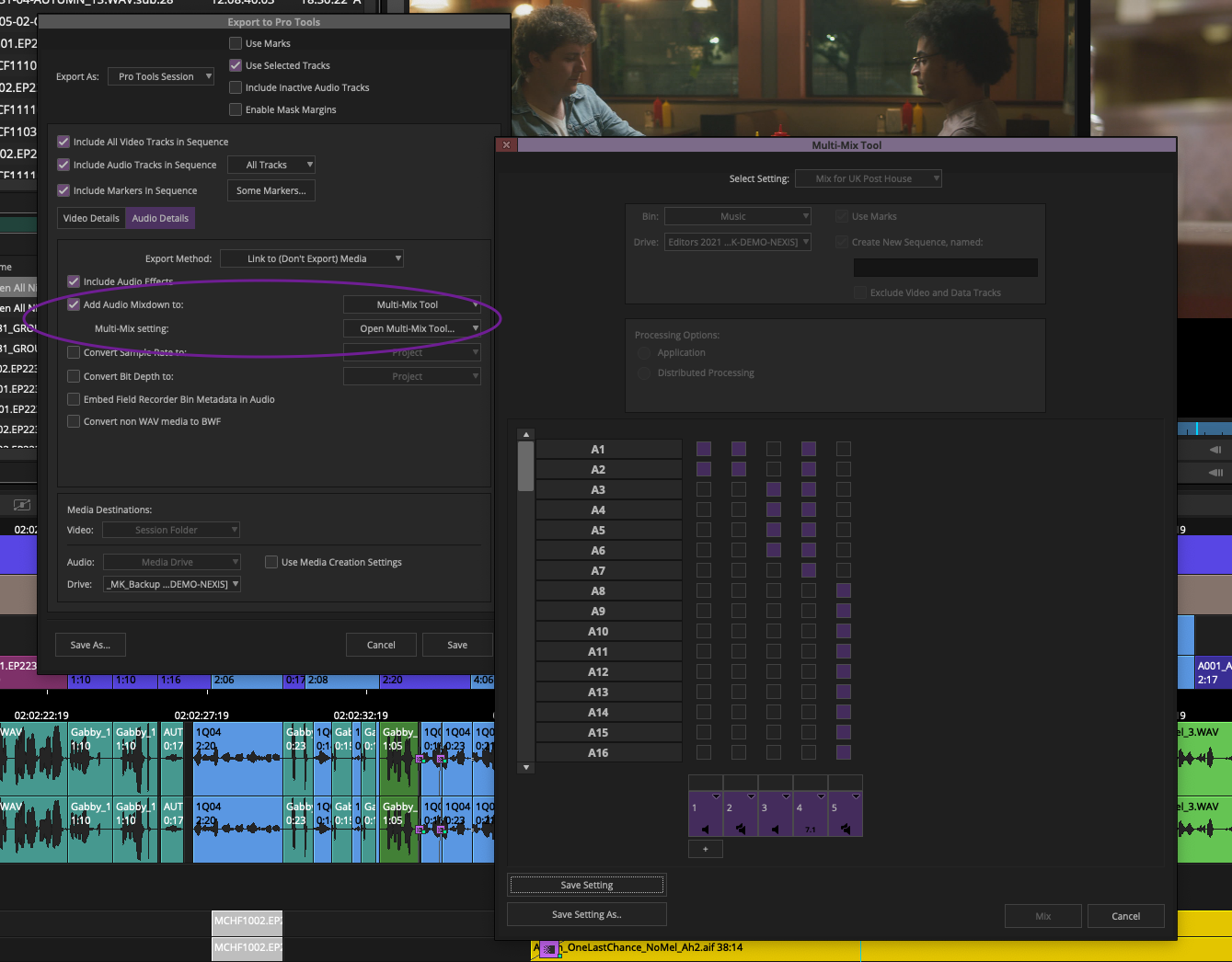Click the stereo speaker icon on mix channel 2
1232x962 pixels.
click(x=741, y=829)
